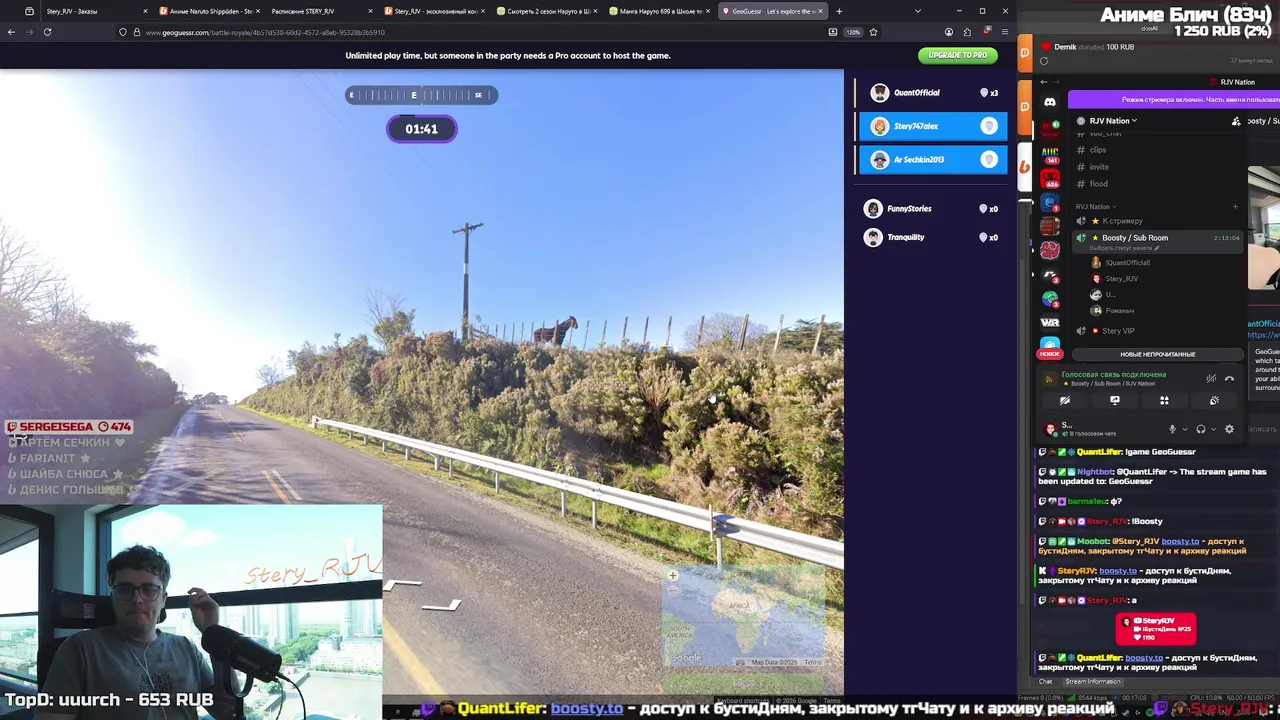Select the Ar Sechkin2013 player row

click(933, 159)
